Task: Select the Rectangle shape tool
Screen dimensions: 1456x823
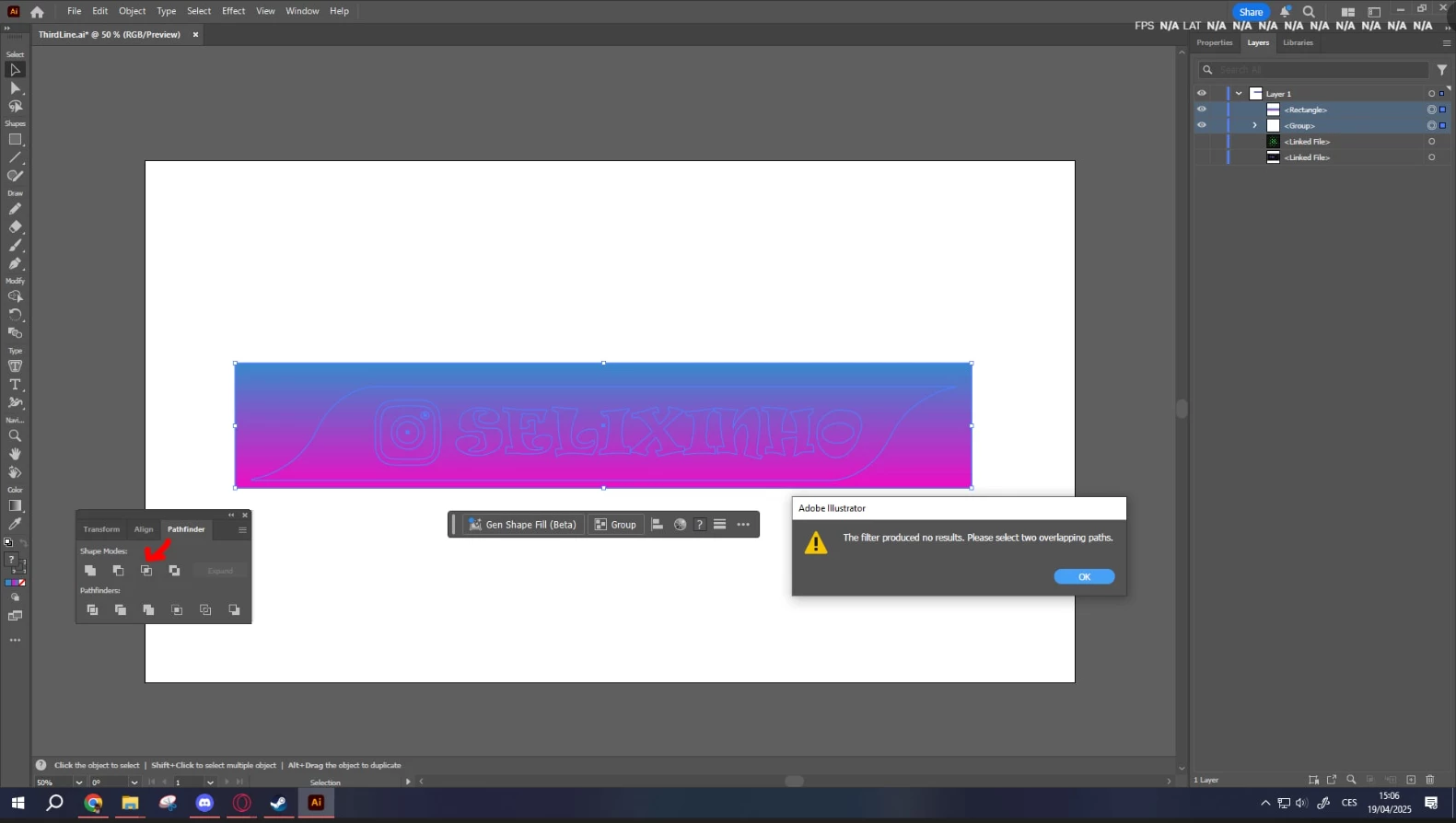Action: pos(15,140)
